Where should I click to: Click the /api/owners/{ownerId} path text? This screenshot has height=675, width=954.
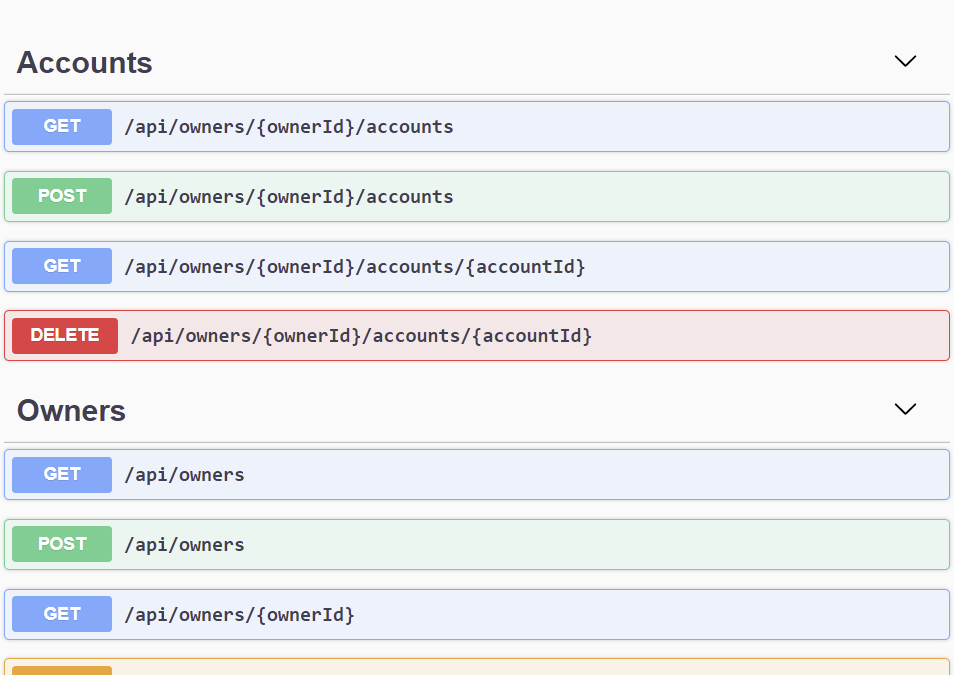(239, 615)
